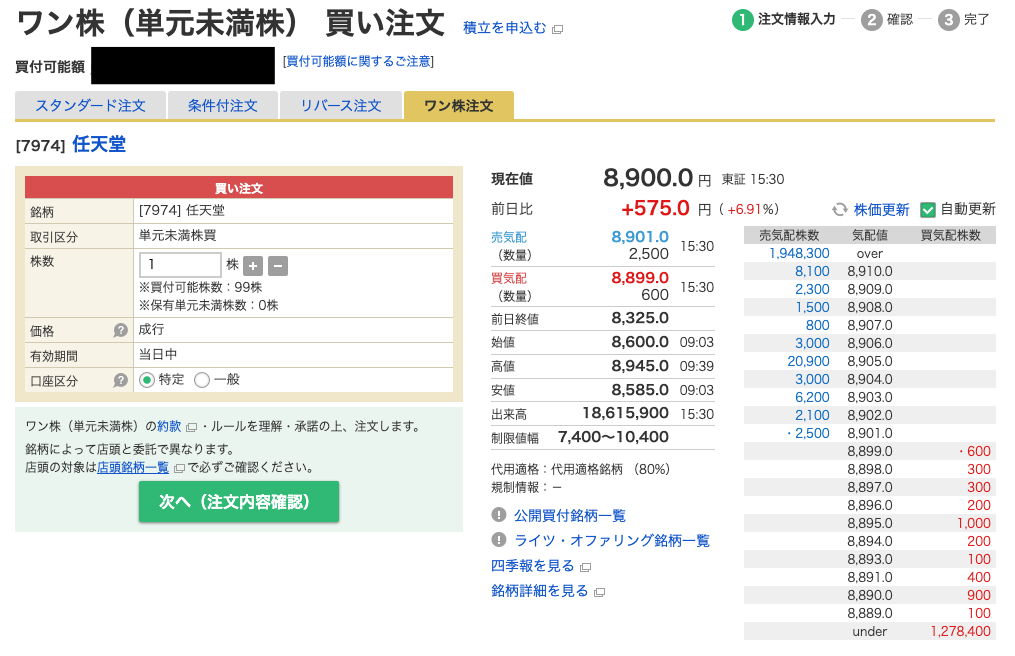The image size is (1015, 656).
Task: Click the 8,910.0 price in order book
Action: click(x=870, y=271)
